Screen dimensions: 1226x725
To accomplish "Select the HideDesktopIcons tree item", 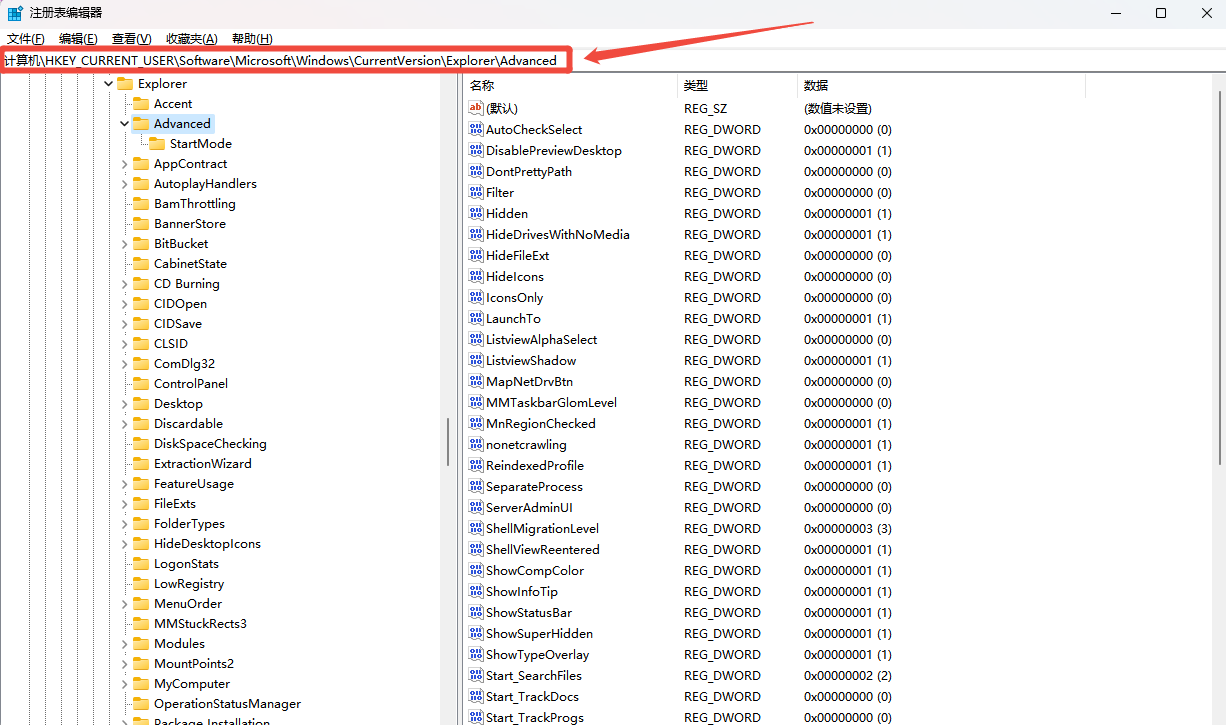I will [x=207, y=543].
